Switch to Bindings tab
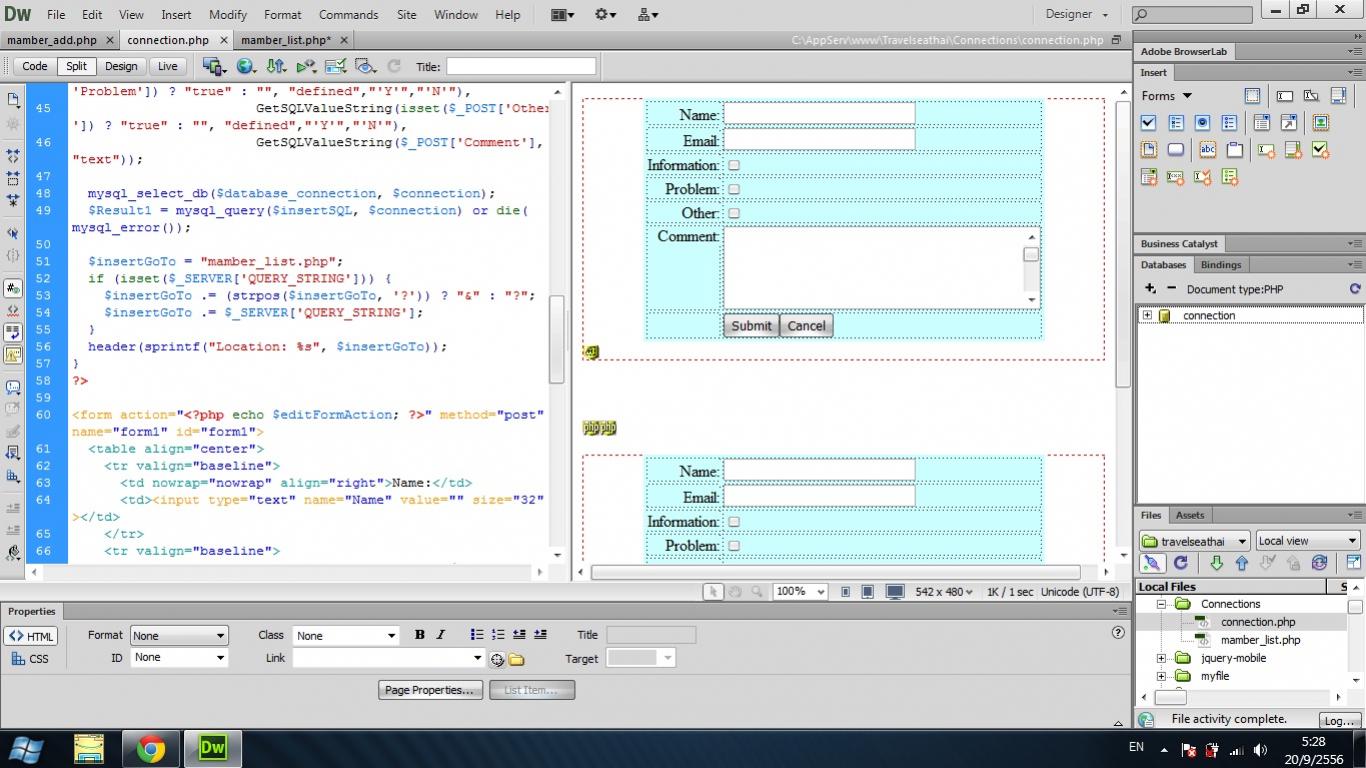This screenshot has height=768, width=1366. pyautogui.click(x=1221, y=265)
